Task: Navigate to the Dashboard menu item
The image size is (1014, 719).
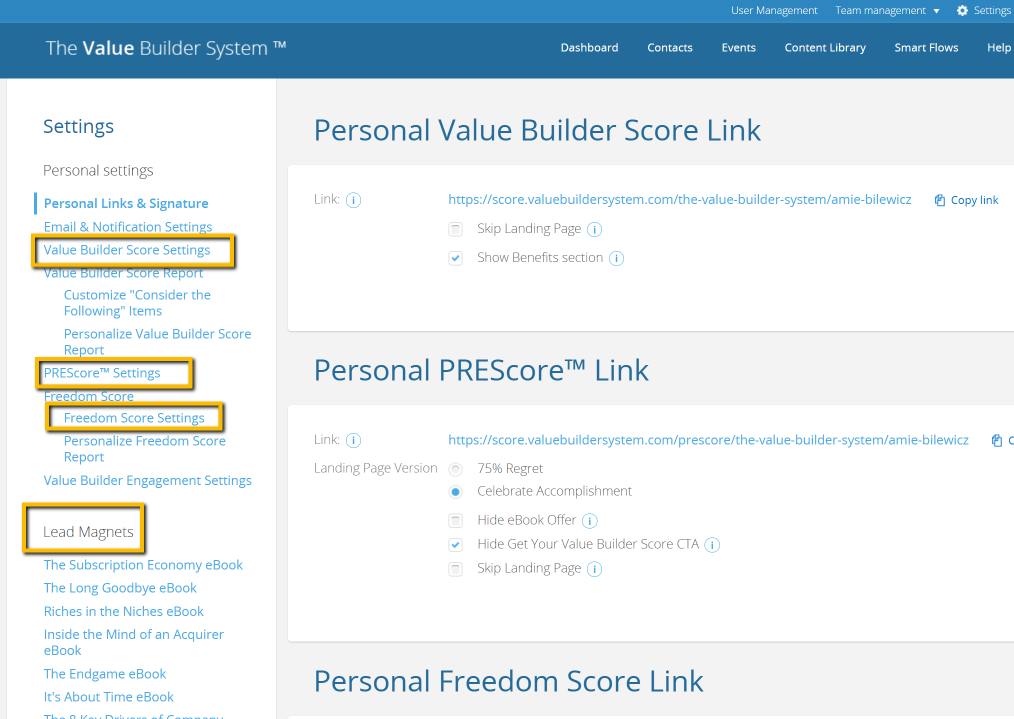Action: [x=589, y=47]
